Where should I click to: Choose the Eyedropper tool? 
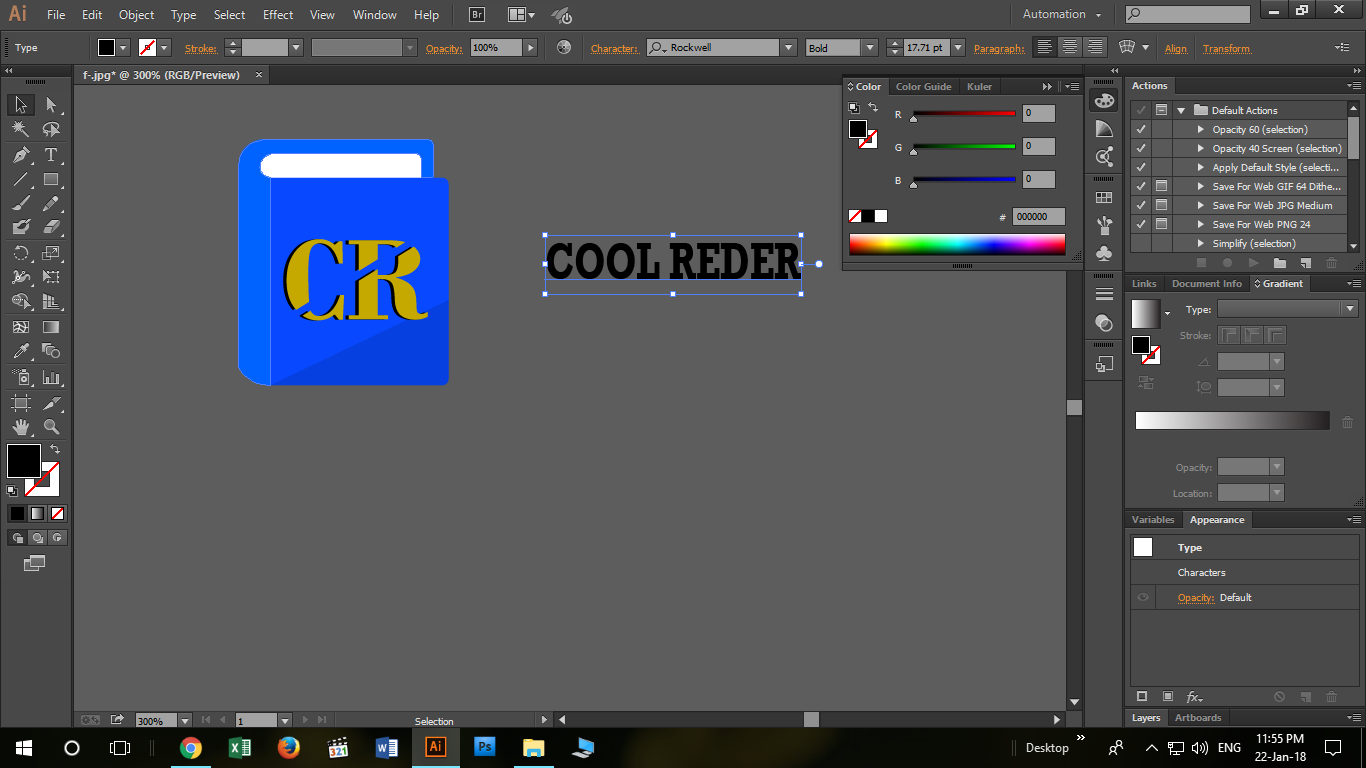[x=20, y=351]
